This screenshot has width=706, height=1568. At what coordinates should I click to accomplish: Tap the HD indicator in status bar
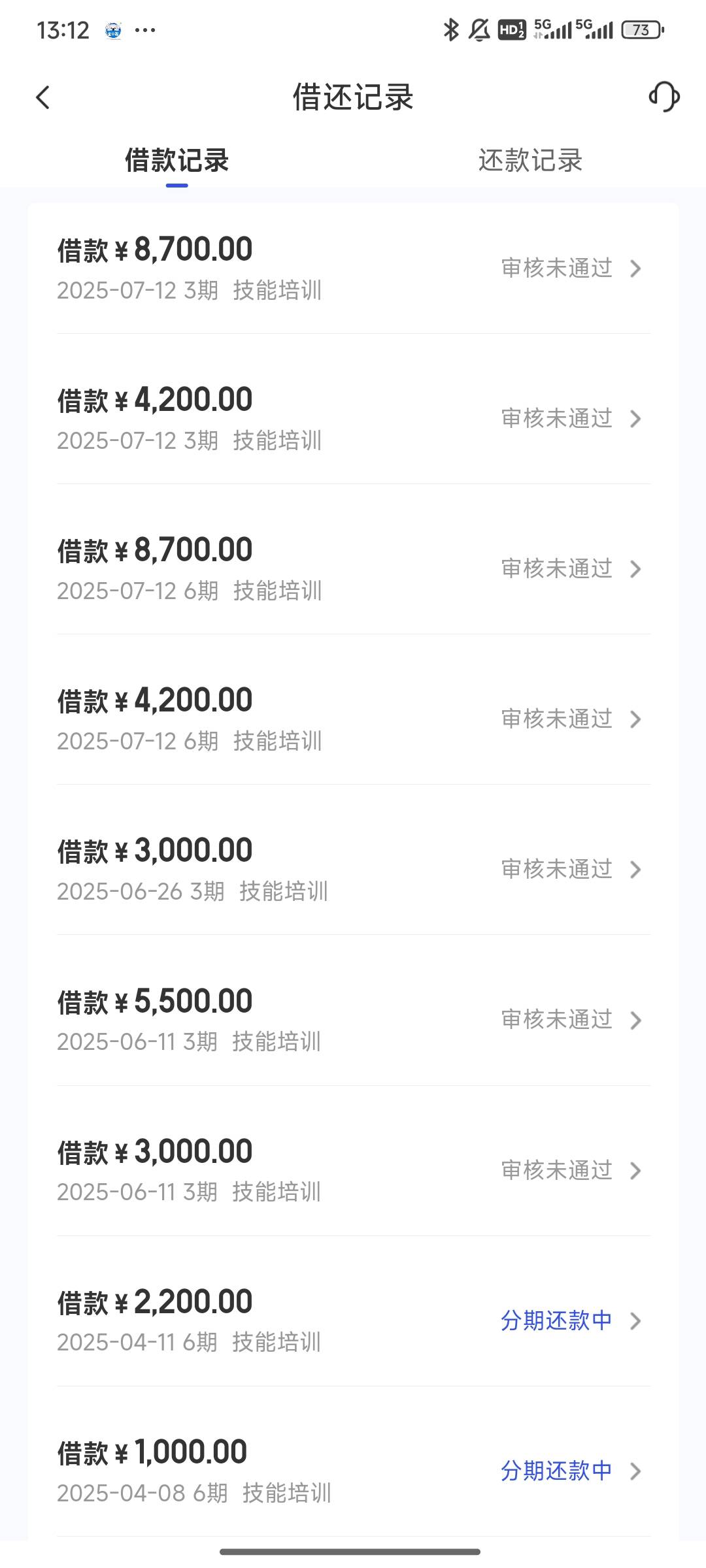coord(512,30)
